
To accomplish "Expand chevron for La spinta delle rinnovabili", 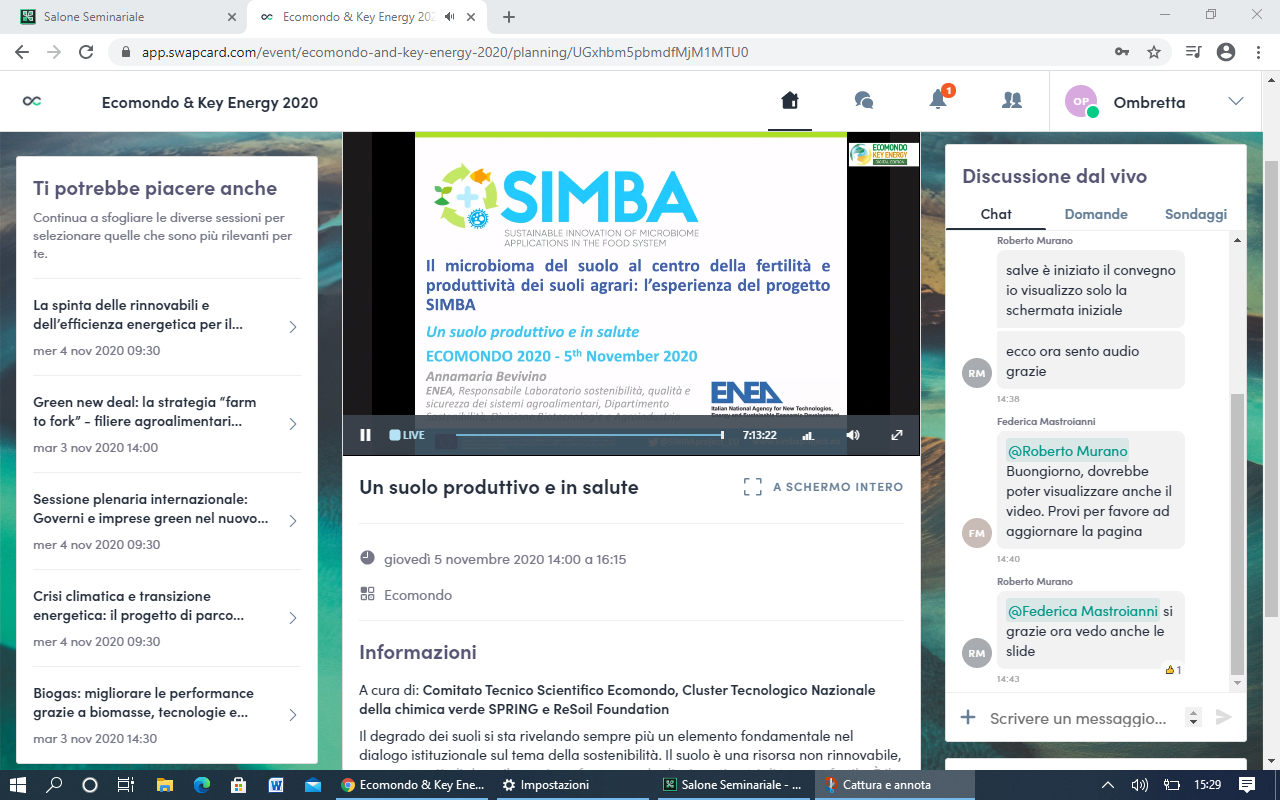I will click(293, 327).
